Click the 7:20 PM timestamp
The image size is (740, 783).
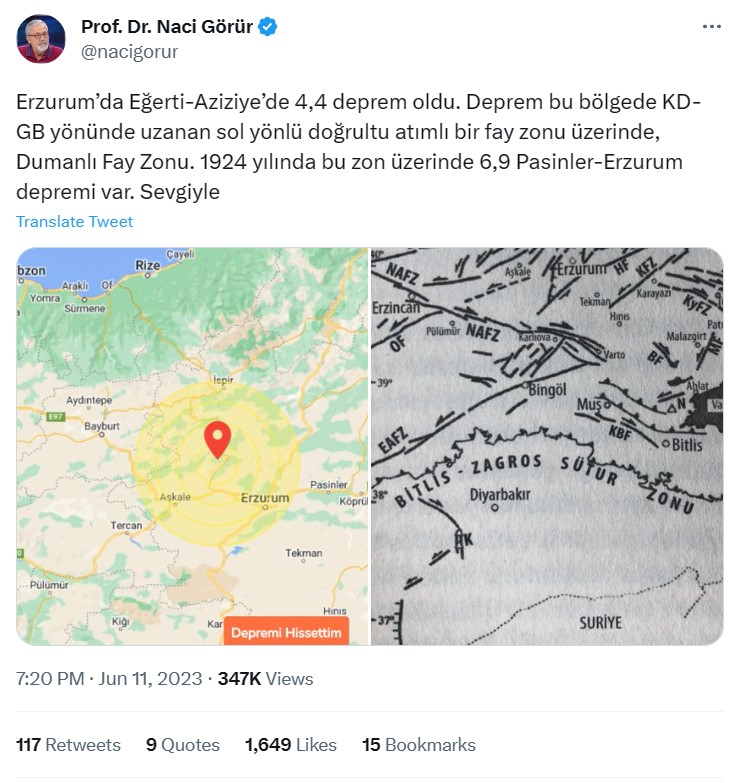point(50,679)
